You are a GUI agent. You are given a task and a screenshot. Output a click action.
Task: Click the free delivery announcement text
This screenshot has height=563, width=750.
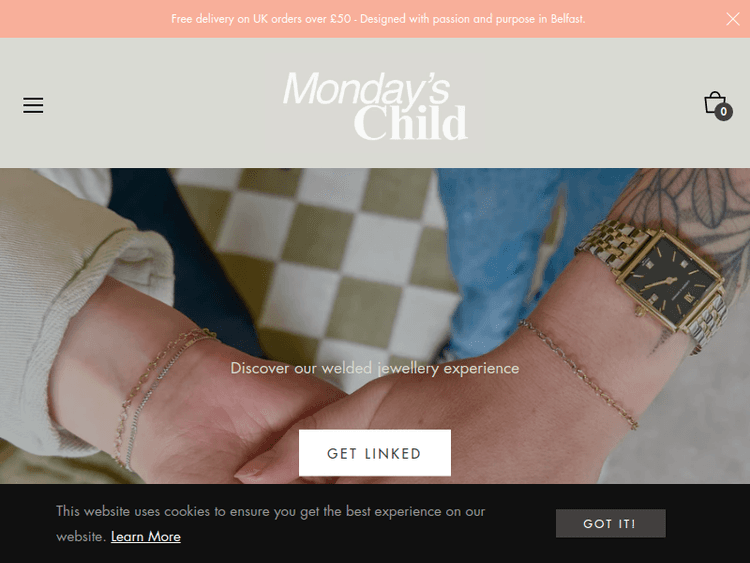[378, 19]
